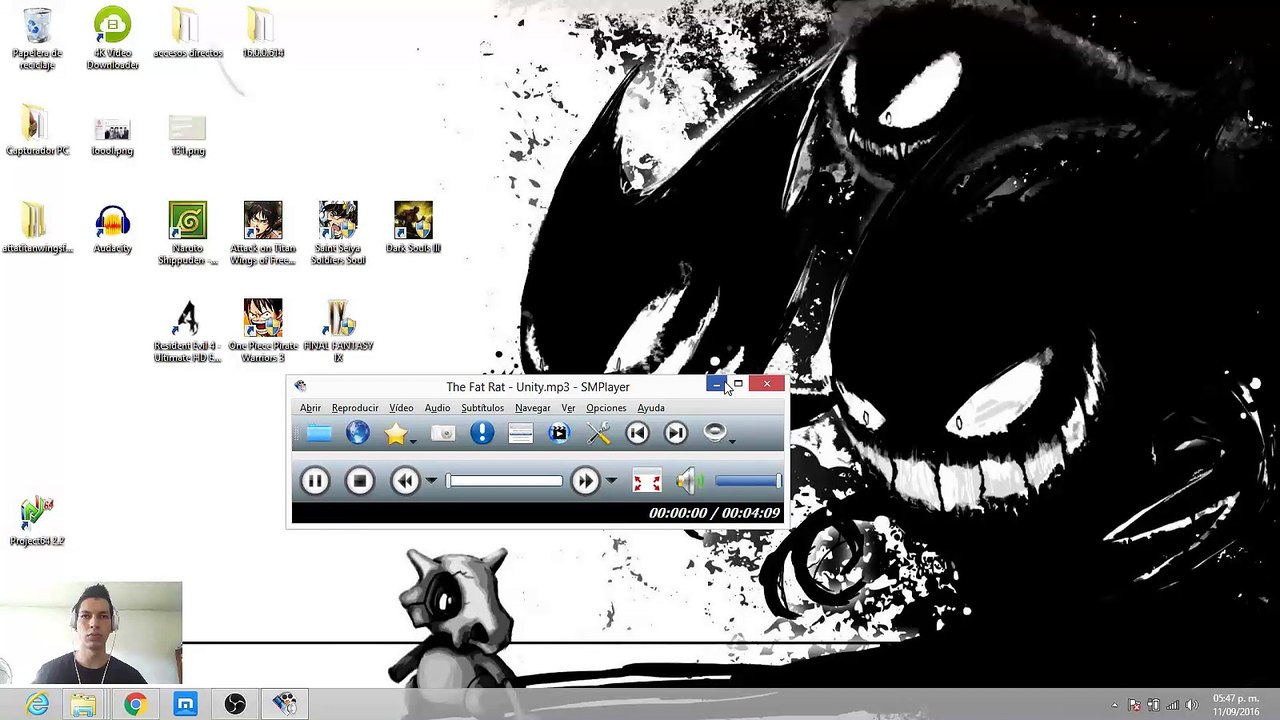The height and width of the screenshot is (720, 1280).
Task: Open the Ayuda menu
Action: point(651,408)
